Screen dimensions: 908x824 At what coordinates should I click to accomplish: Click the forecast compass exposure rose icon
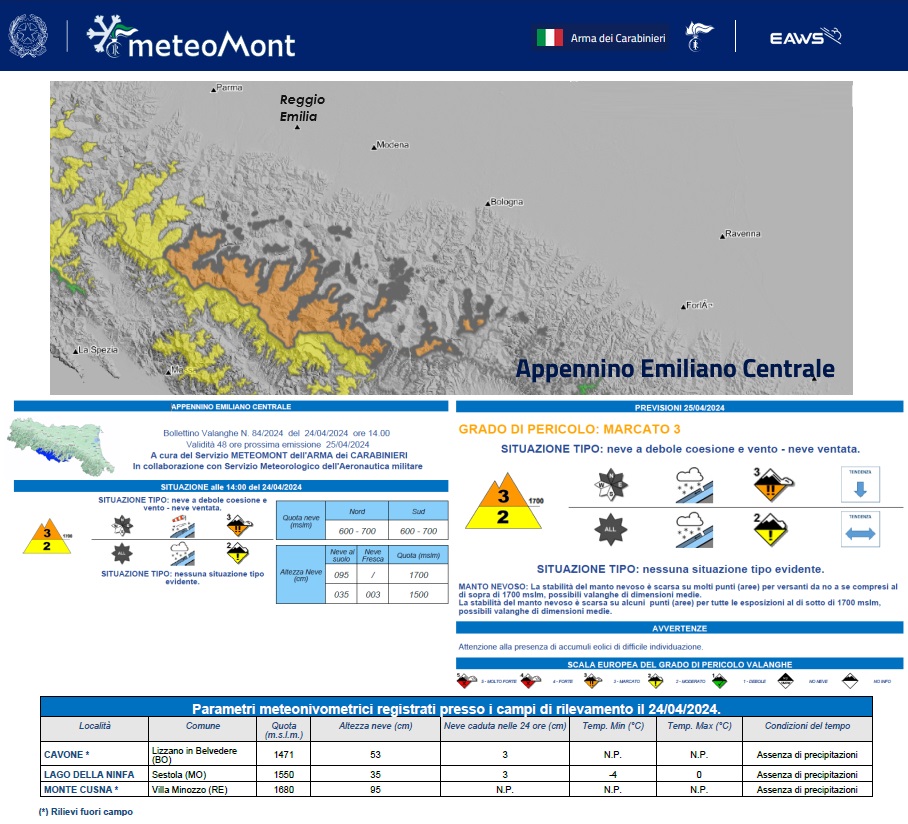point(611,485)
